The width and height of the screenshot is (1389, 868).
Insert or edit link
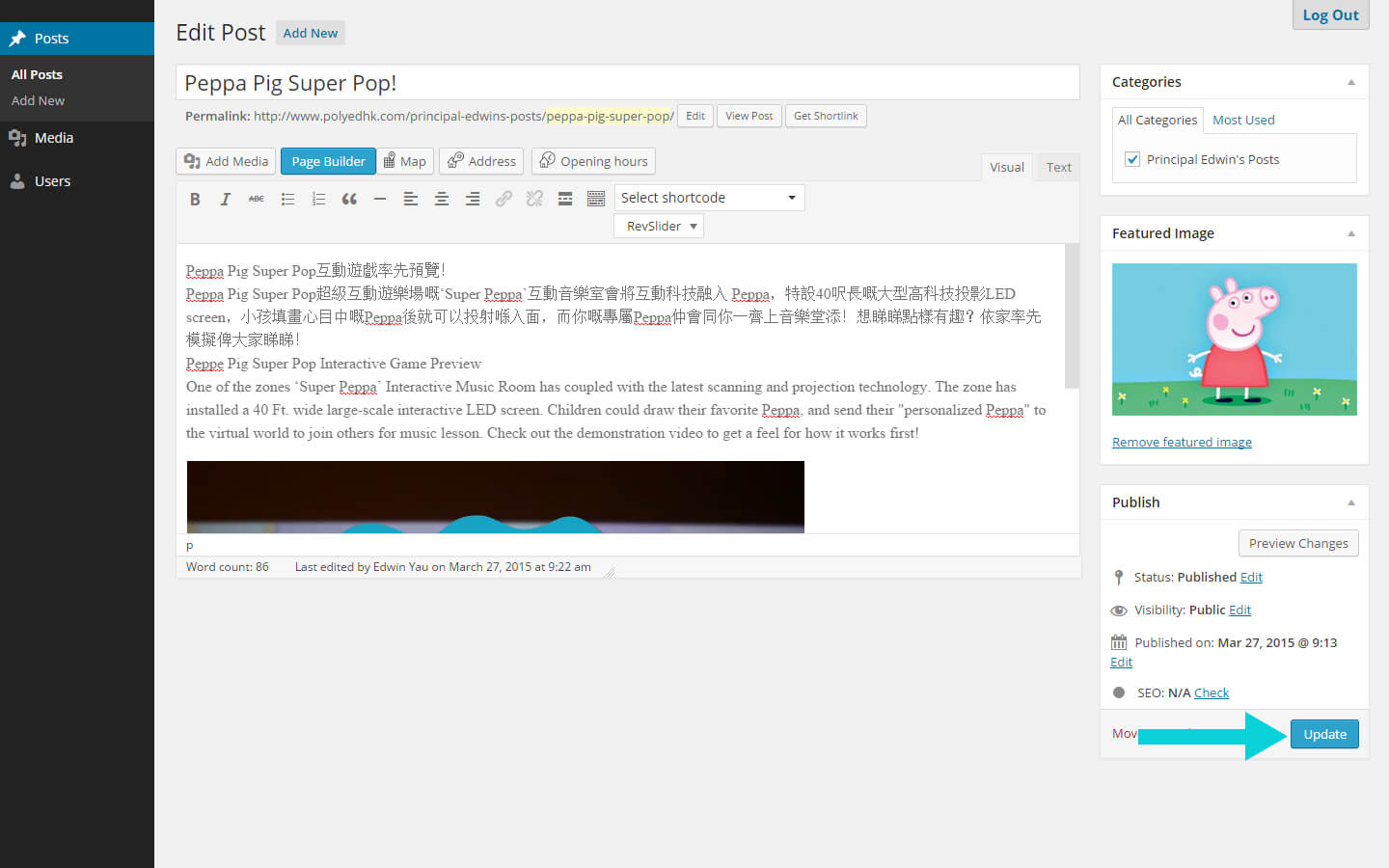click(x=504, y=199)
